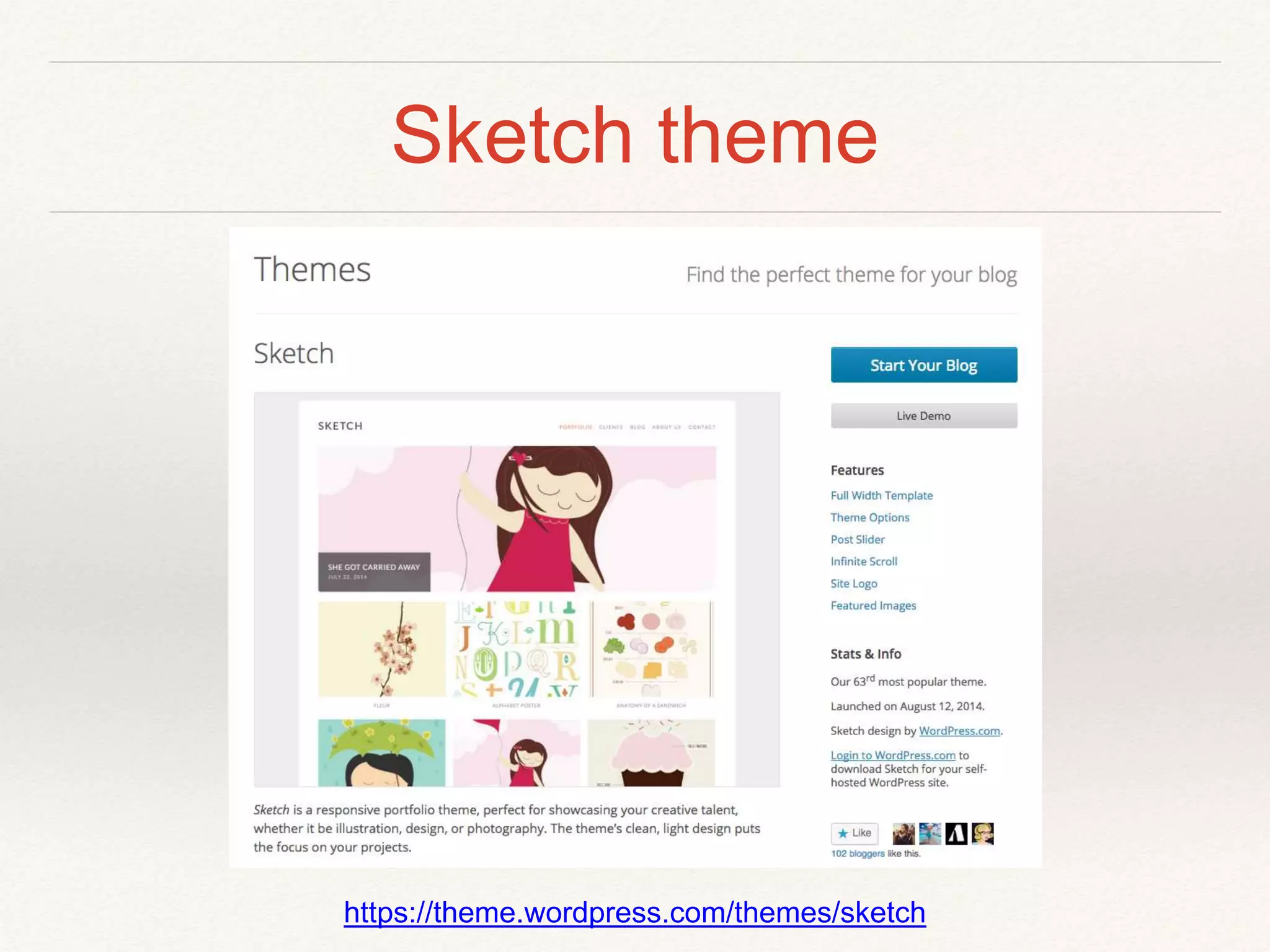The height and width of the screenshot is (952, 1270).
Task: Click the Start Your Blog button
Action: point(923,365)
